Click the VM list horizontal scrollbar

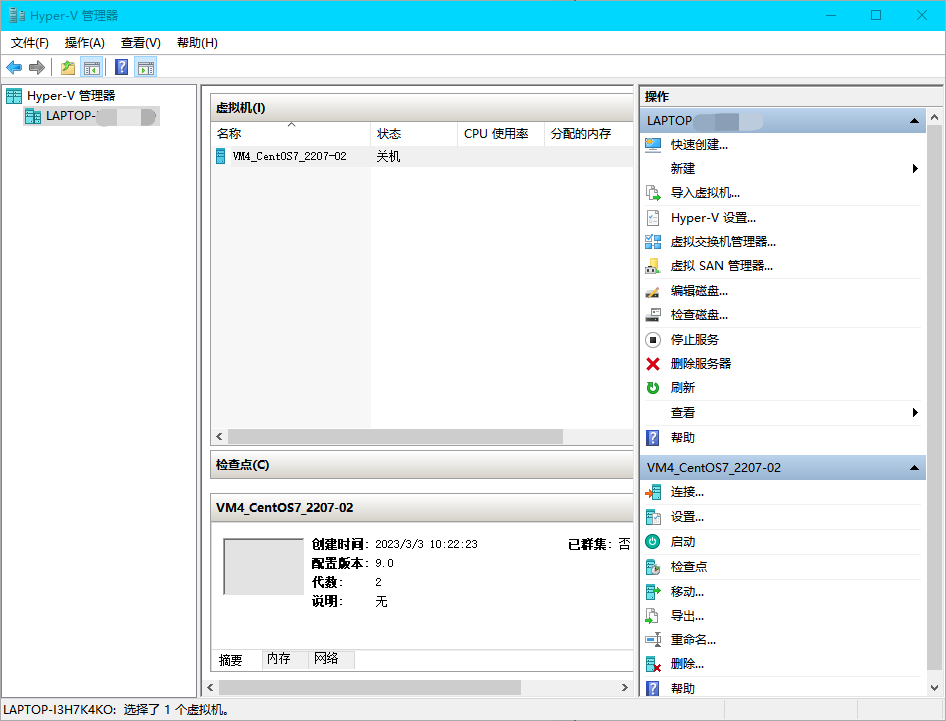pyautogui.click(x=395, y=436)
